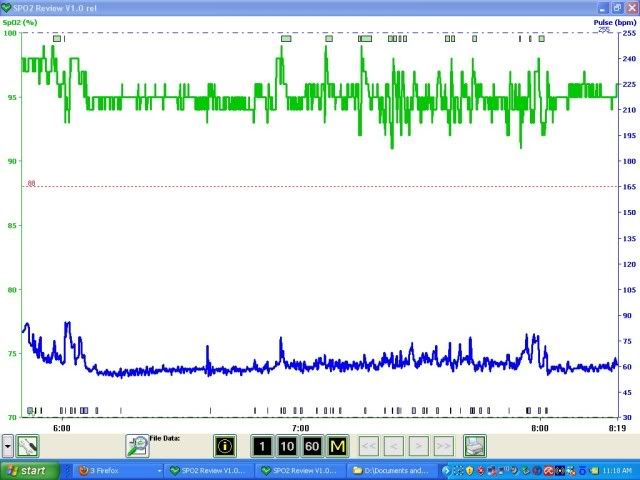Switch to the Firefox taskbar button
Image resolution: width=640 pixels, height=480 pixels.
(x=113, y=470)
